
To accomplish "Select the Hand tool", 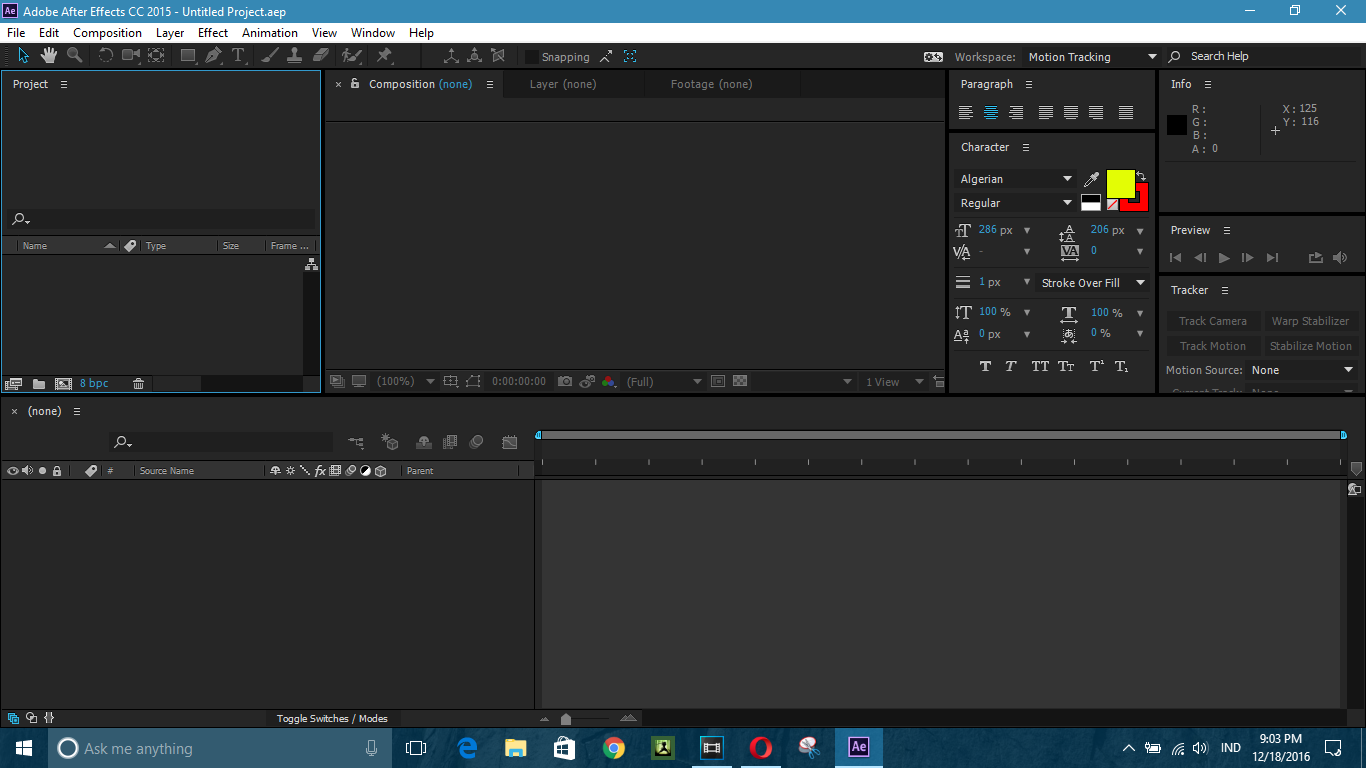I will coord(48,56).
